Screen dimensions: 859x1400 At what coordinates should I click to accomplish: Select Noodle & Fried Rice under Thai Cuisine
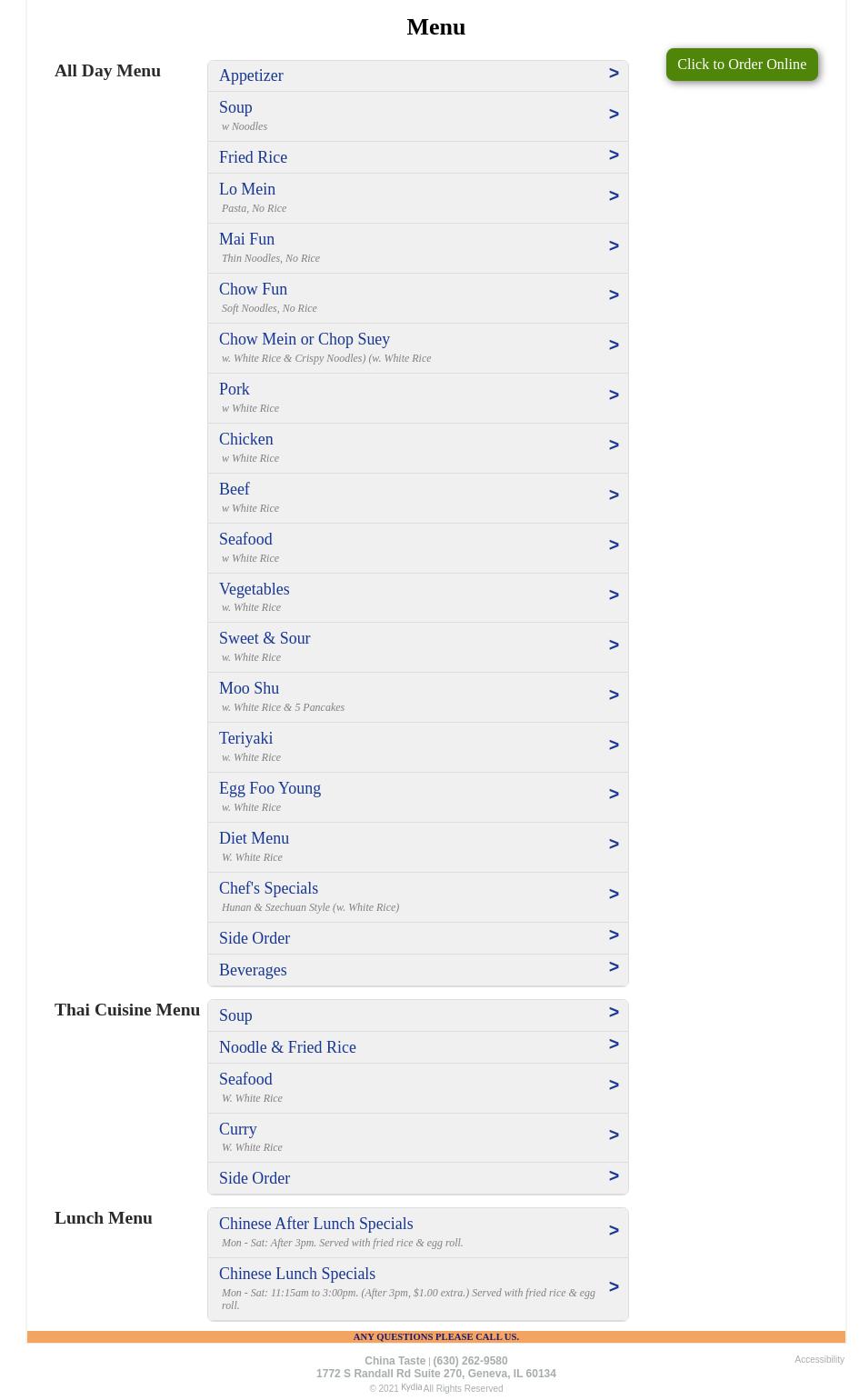418,1047
